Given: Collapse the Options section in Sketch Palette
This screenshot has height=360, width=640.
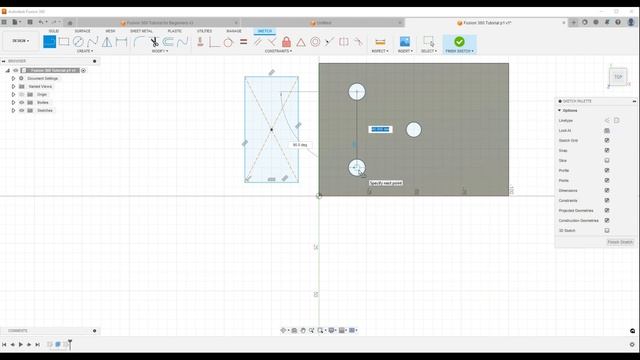Looking at the screenshot, I should [x=560, y=111].
